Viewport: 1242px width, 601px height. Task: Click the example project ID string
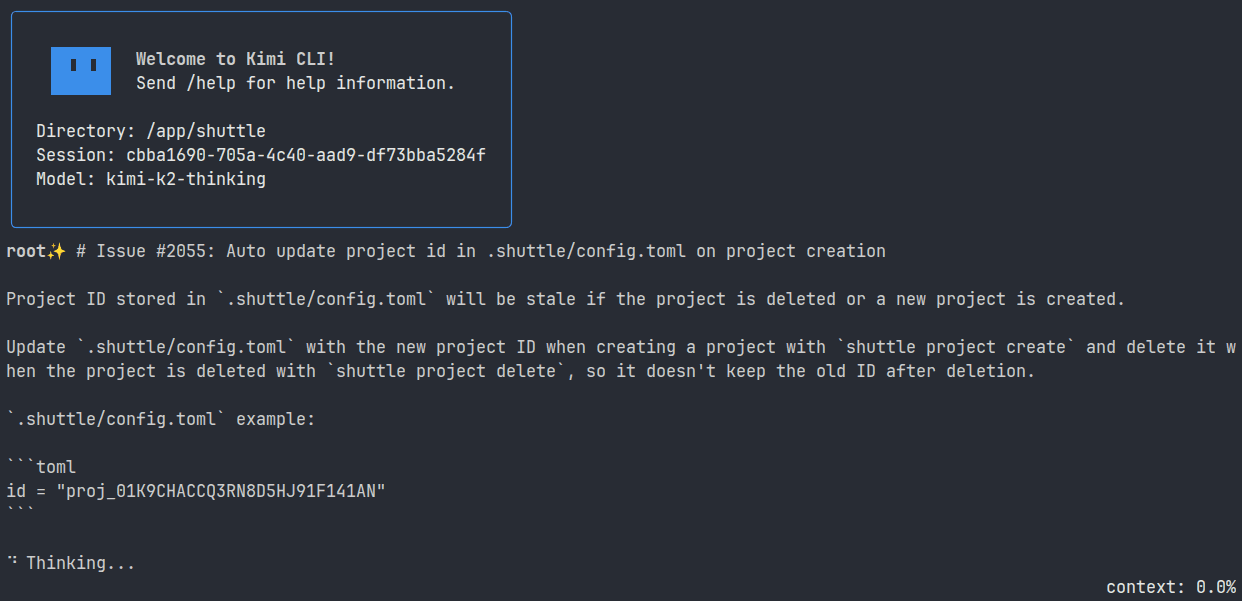221,491
